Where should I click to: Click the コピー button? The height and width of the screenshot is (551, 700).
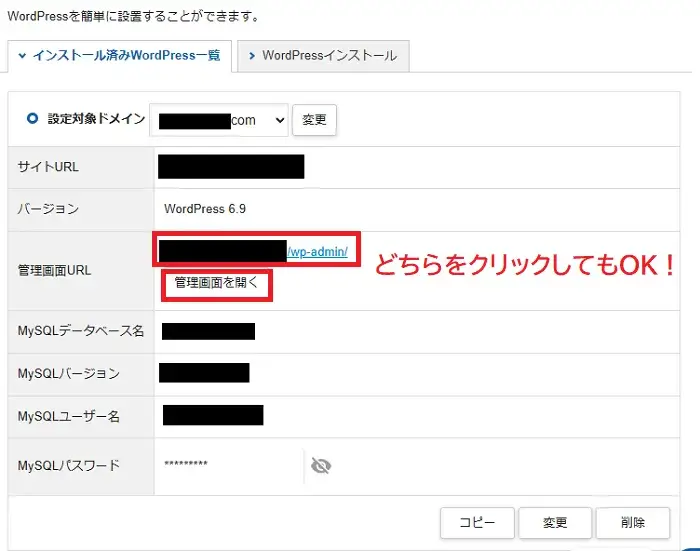pos(477,522)
